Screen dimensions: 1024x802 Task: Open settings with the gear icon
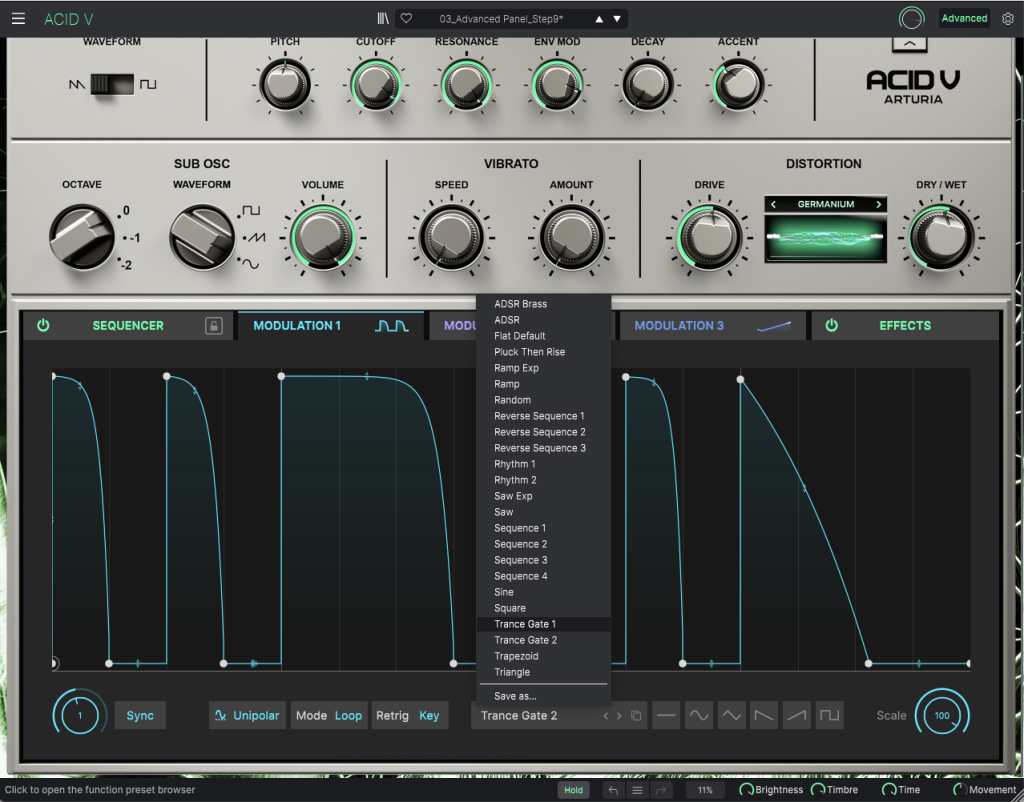click(x=1007, y=19)
